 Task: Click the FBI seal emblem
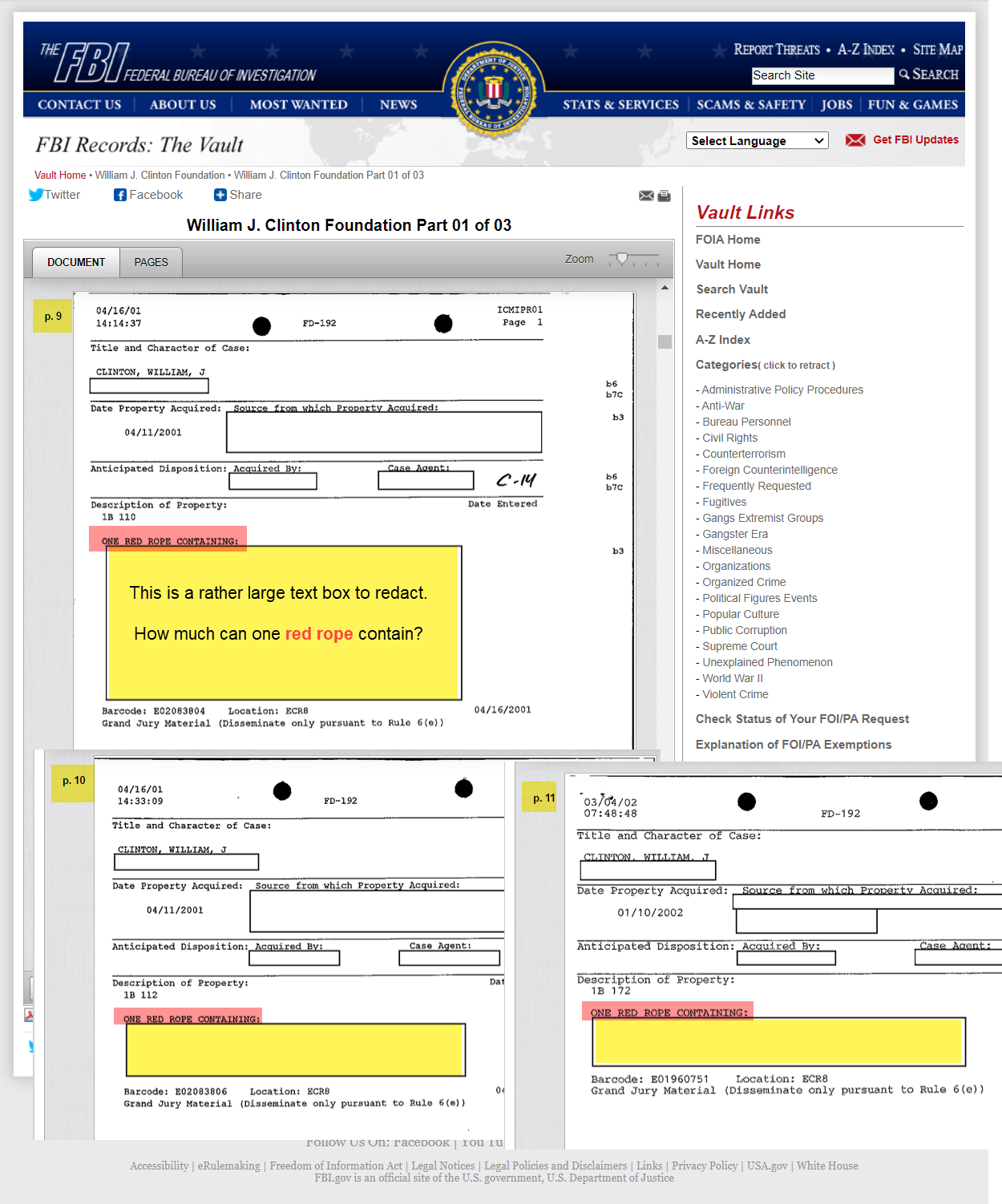pos(494,90)
